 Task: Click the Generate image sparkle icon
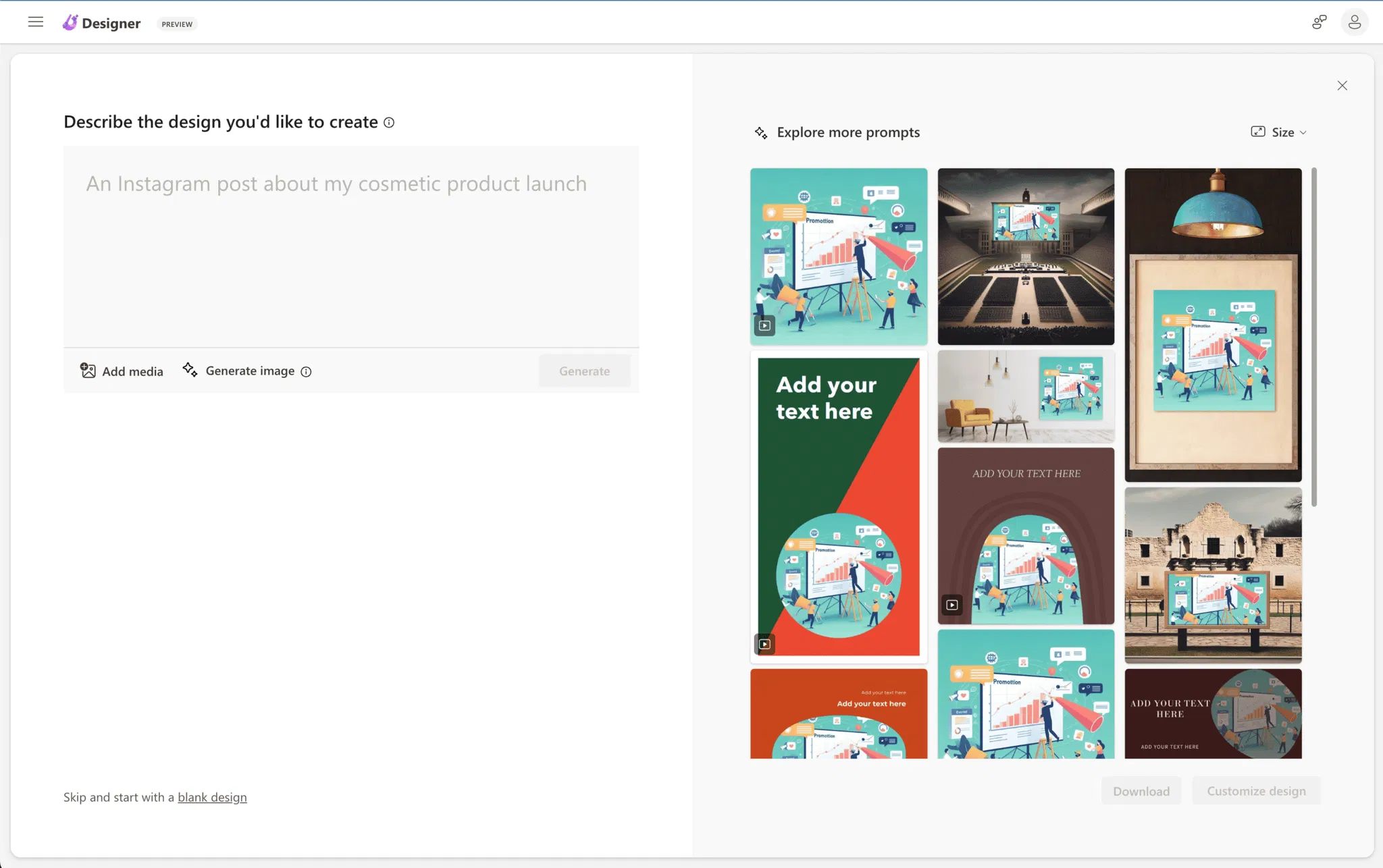click(x=190, y=370)
